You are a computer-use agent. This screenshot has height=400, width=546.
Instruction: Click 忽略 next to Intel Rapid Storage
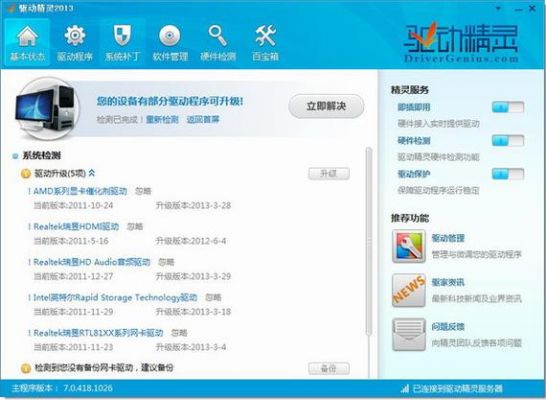[x=213, y=298]
